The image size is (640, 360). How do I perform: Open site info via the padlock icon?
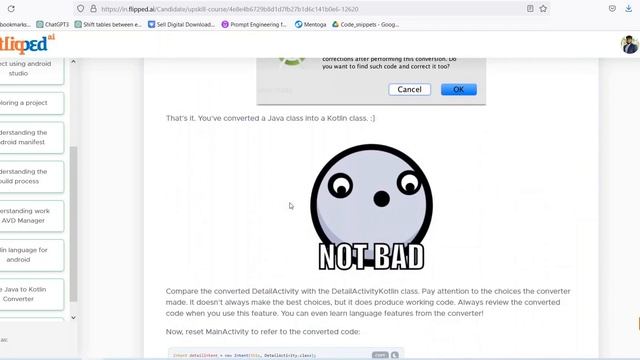click(93, 9)
